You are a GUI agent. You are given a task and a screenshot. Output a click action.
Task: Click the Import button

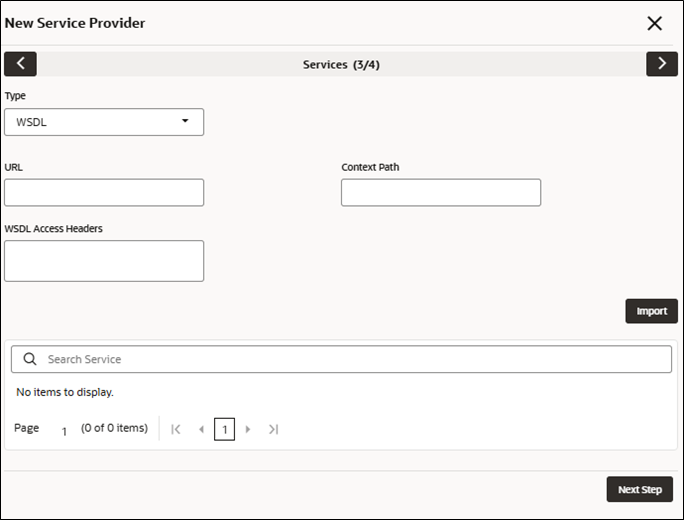click(651, 311)
